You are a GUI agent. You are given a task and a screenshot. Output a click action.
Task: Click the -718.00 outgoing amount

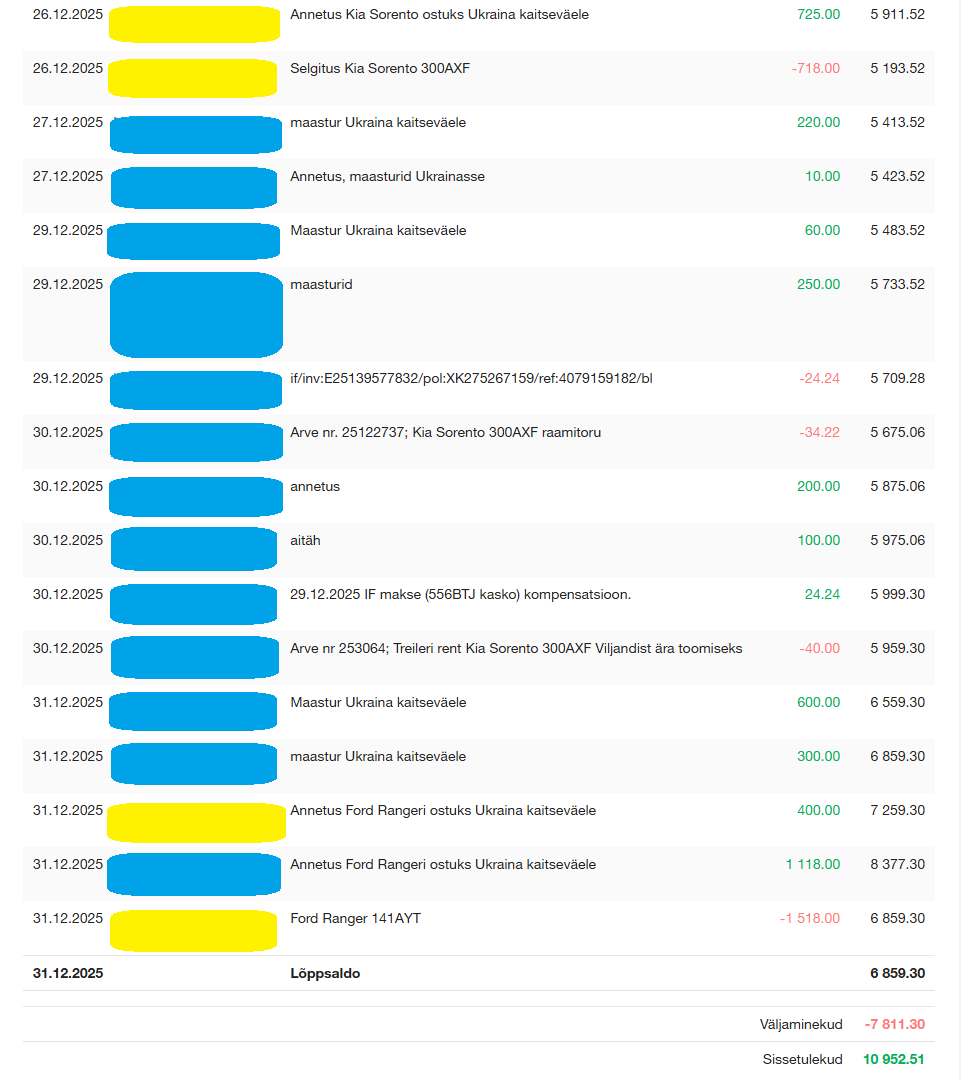pyautogui.click(x=815, y=69)
